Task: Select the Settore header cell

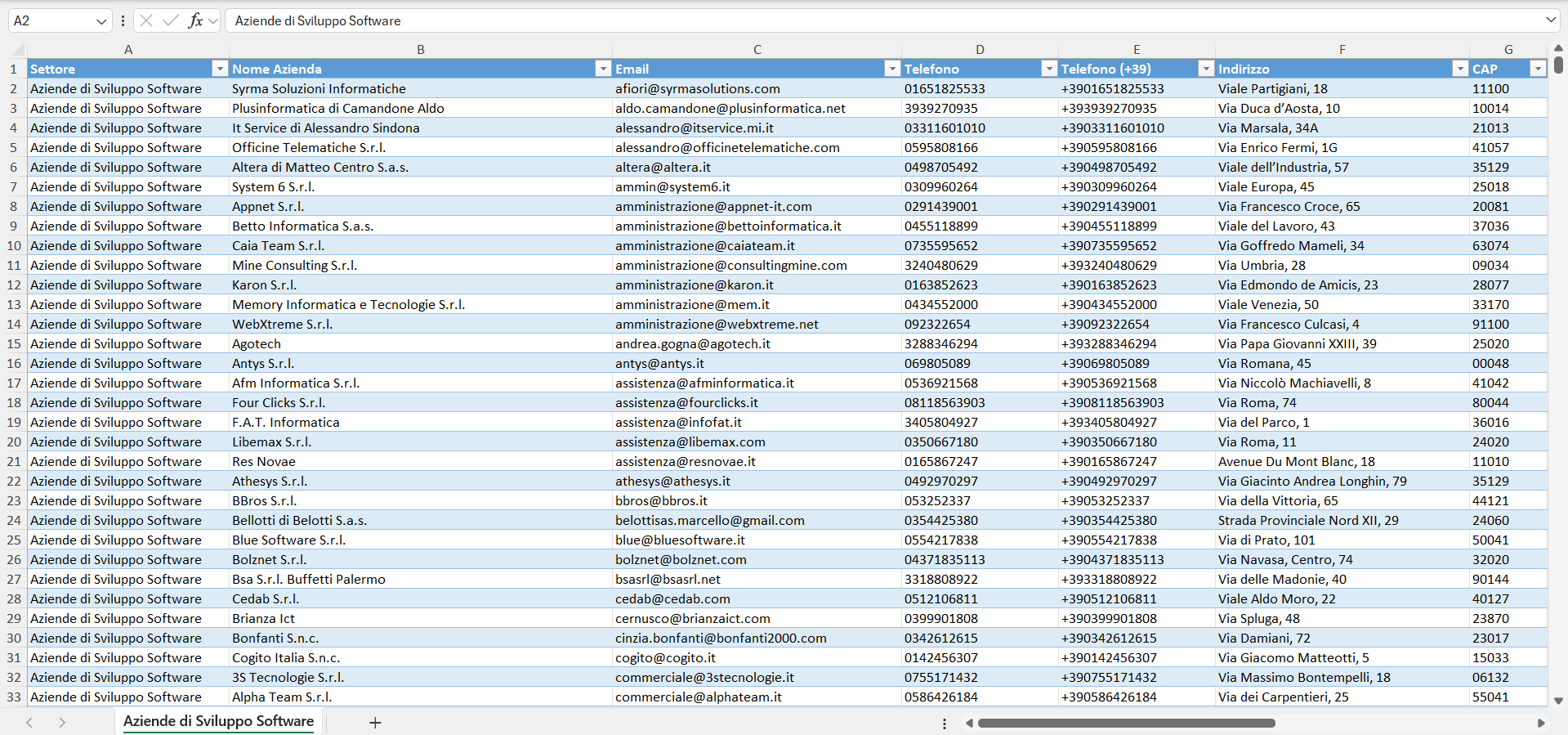Action: click(x=128, y=69)
